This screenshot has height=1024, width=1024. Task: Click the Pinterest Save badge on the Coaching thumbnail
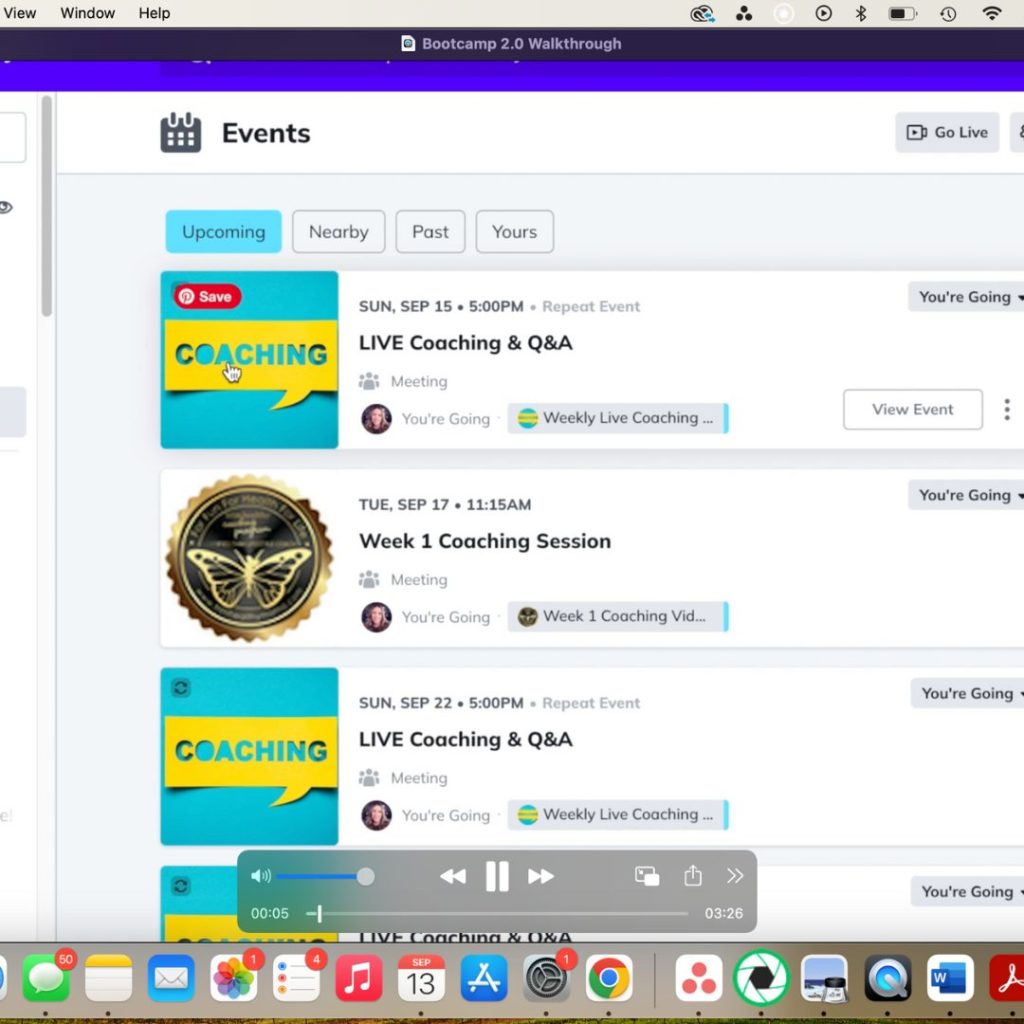pyautogui.click(x=208, y=297)
